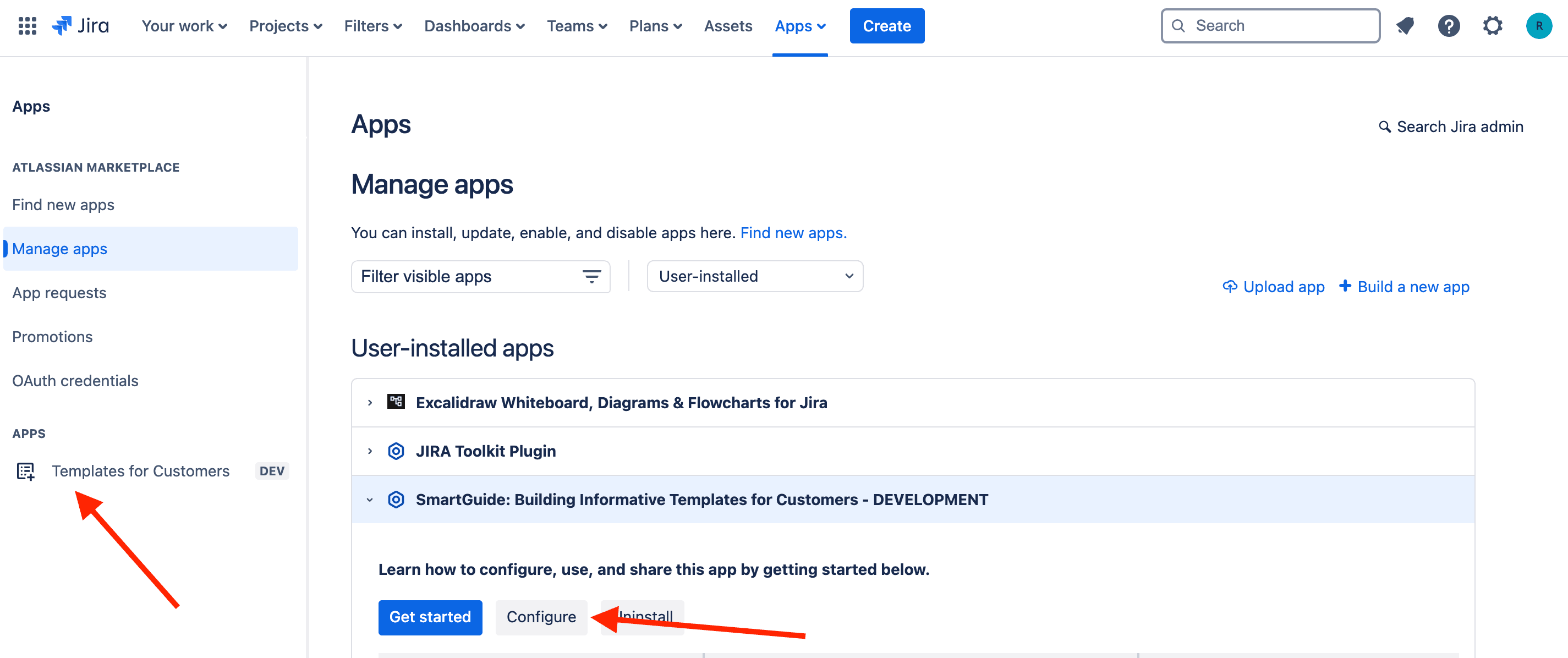Click the Uninstall button

[642, 617]
